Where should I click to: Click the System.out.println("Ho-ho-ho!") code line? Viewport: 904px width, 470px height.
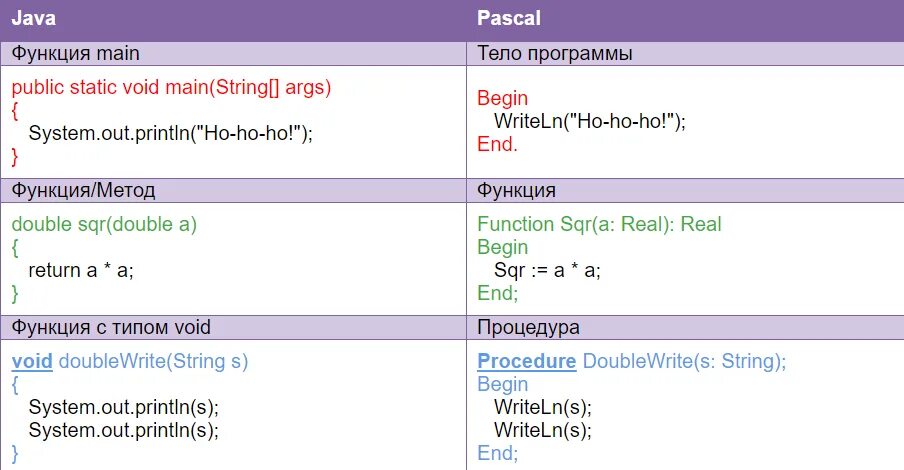tap(171, 132)
